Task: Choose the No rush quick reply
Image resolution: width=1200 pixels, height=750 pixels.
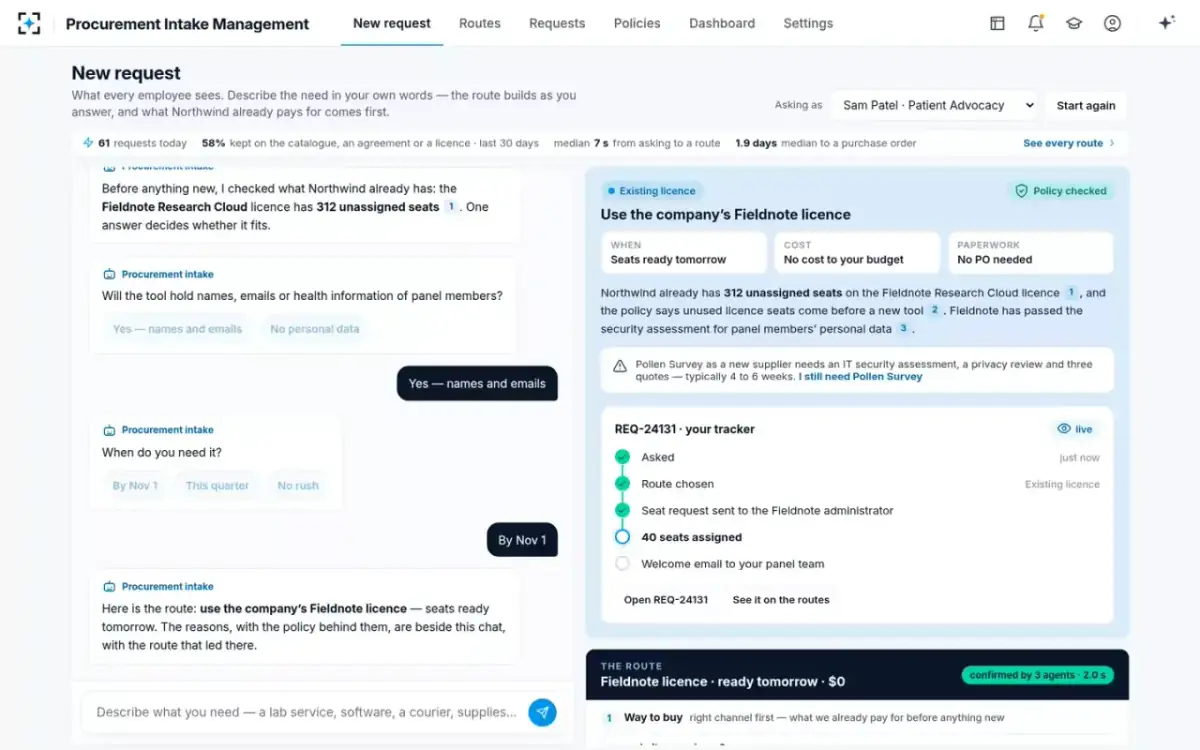Action: click(x=298, y=486)
